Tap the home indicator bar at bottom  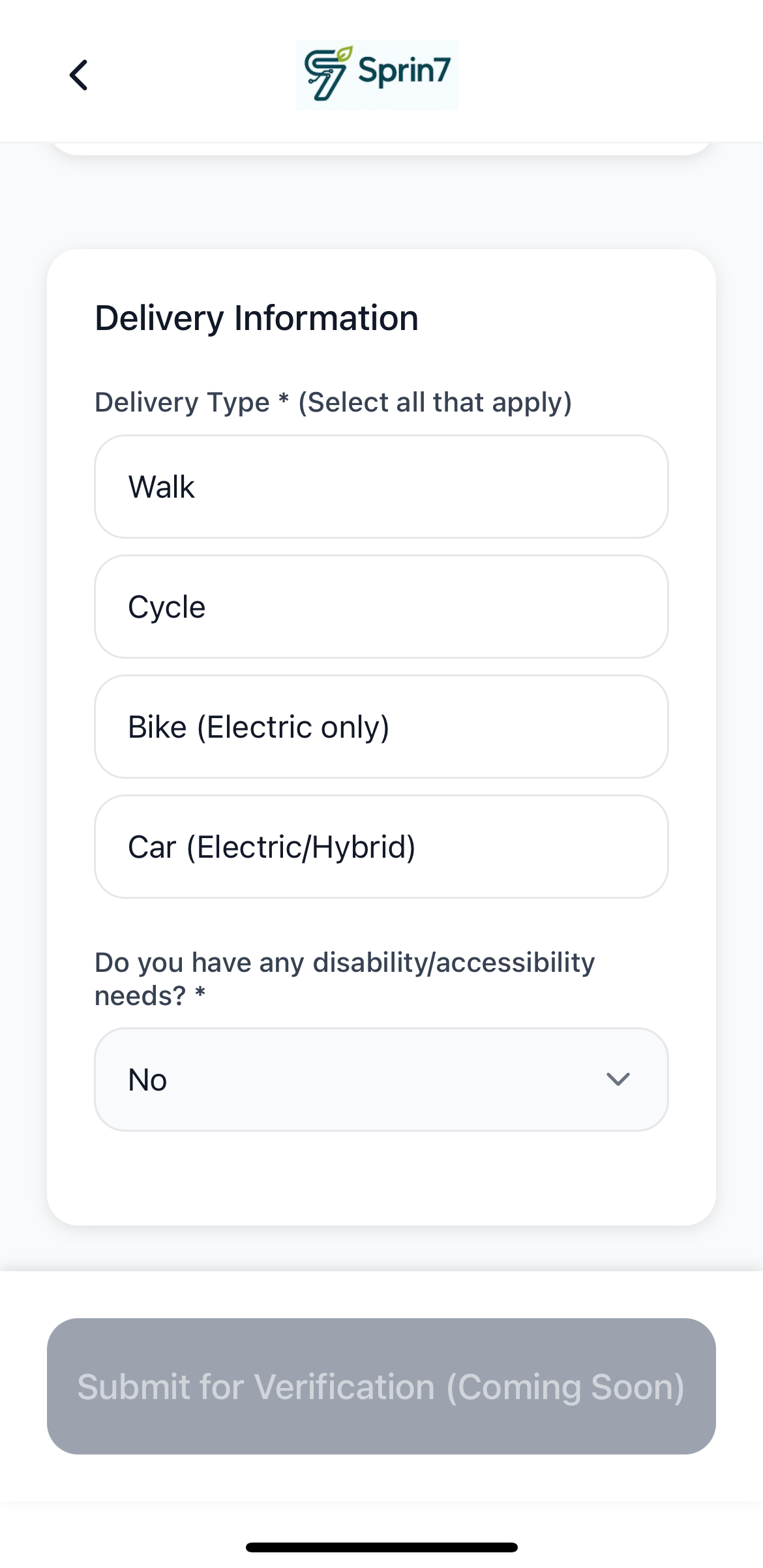tap(381, 1547)
